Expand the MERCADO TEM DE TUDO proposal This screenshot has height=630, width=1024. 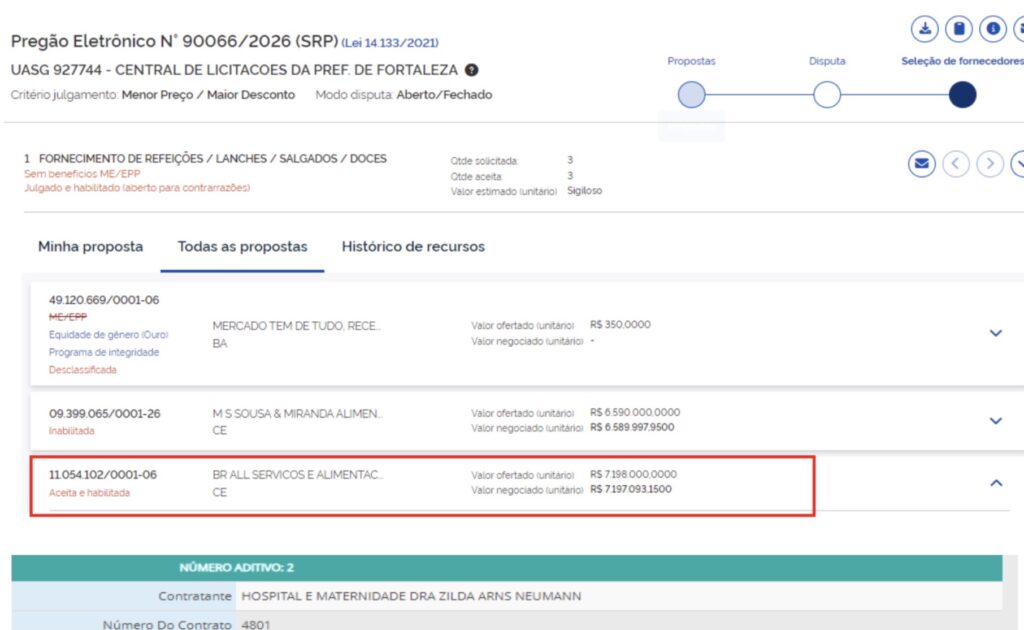(x=995, y=333)
